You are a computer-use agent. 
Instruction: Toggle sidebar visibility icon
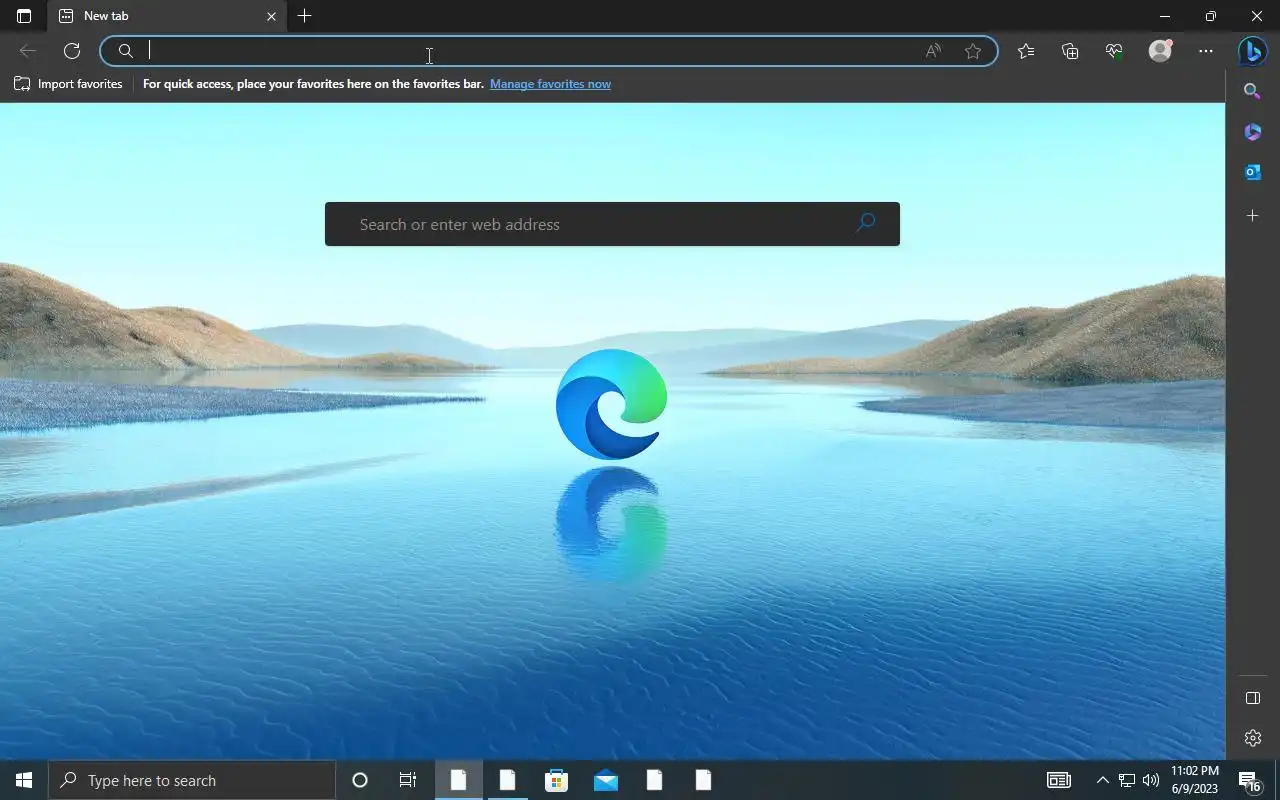click(x=1252, y=698)
